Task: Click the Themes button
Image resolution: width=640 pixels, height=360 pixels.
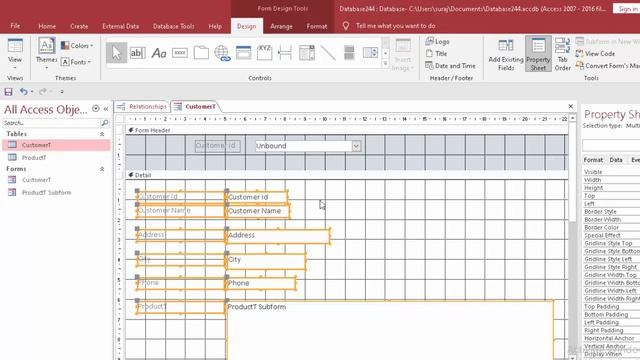Action: click(x=47, y=52)
